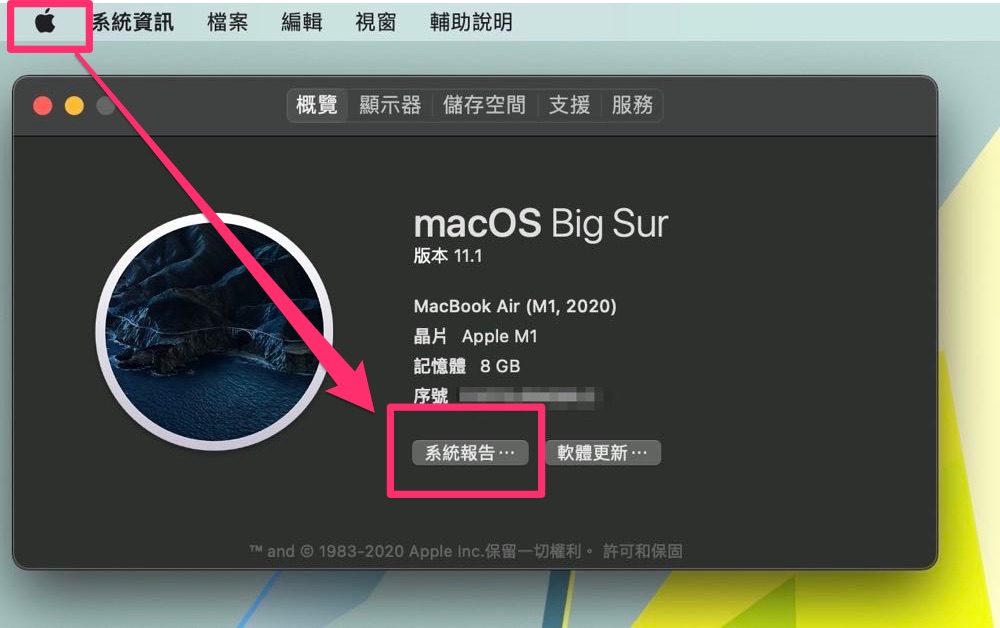Click the macOS Big Sur circular wallpaper image
Screen dimensions: 1000x628
click(214, 332)
